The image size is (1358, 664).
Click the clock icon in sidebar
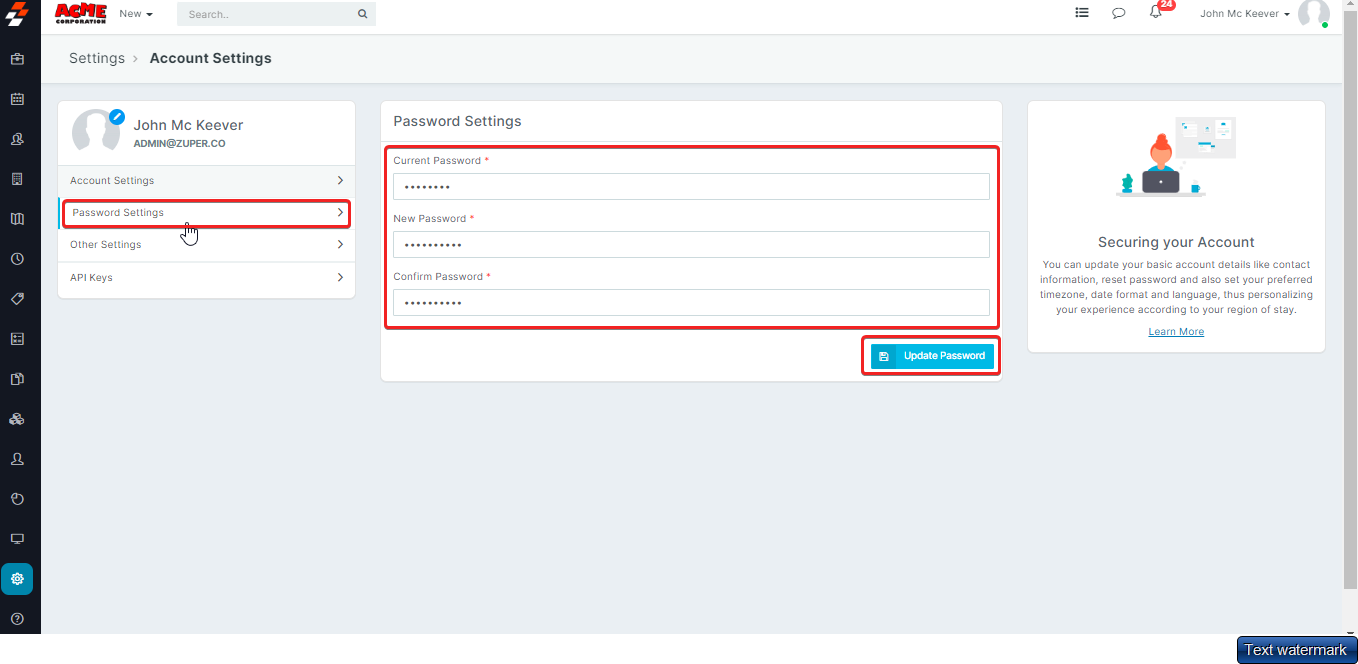click(x=17, y=259)
